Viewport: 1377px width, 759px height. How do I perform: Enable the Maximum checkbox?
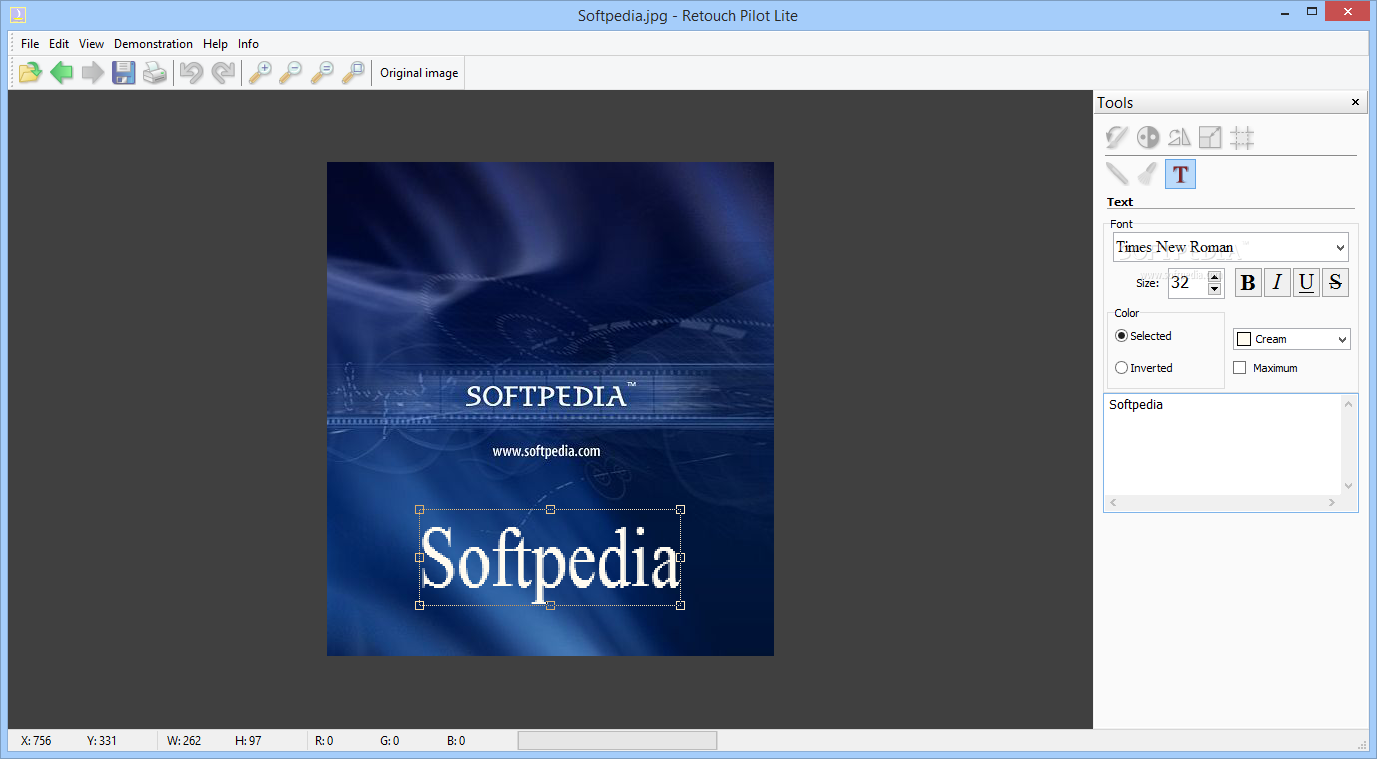pos(1240,368)
